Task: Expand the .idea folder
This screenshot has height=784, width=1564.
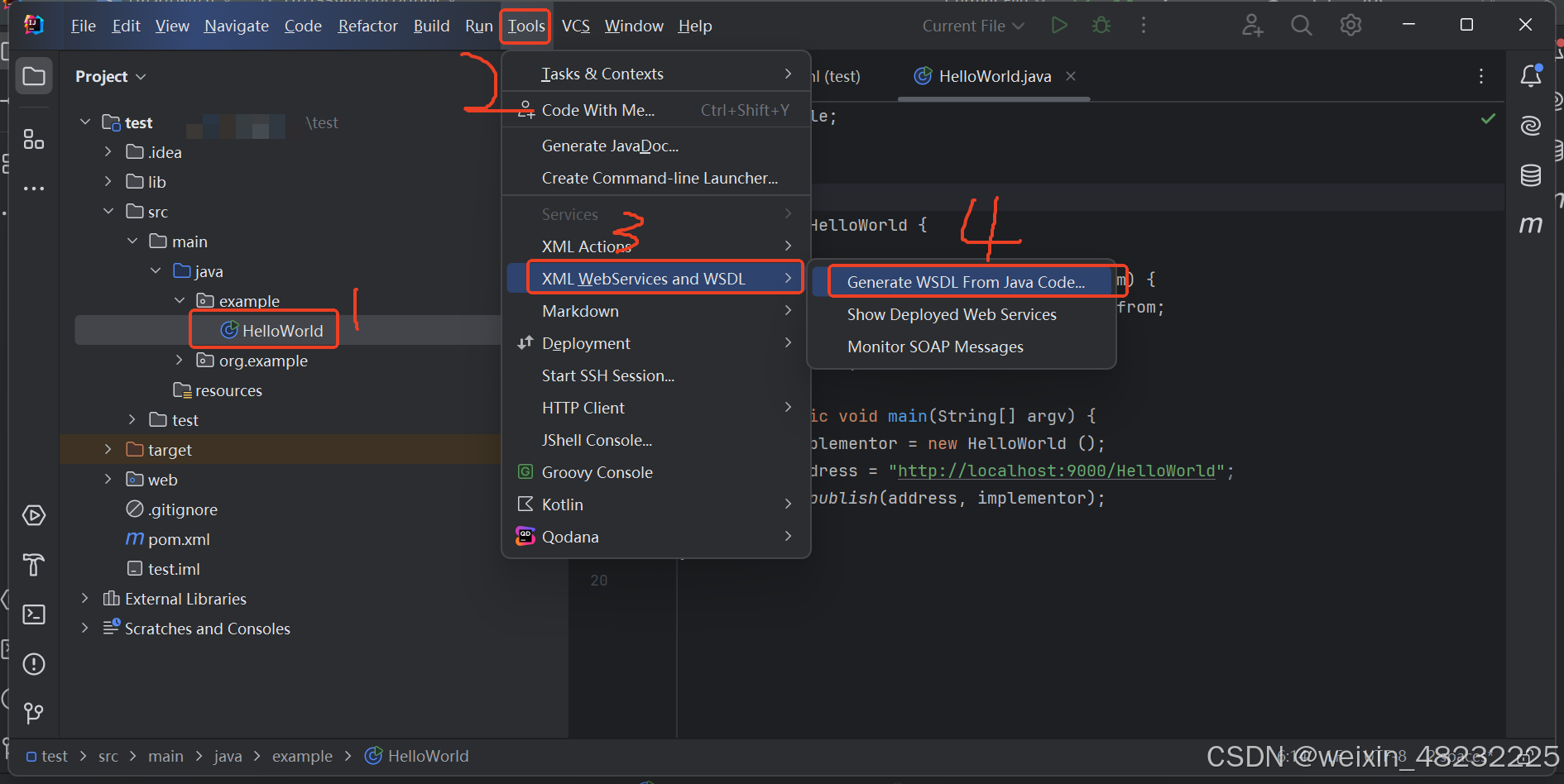Action: [x=108, y=152]
